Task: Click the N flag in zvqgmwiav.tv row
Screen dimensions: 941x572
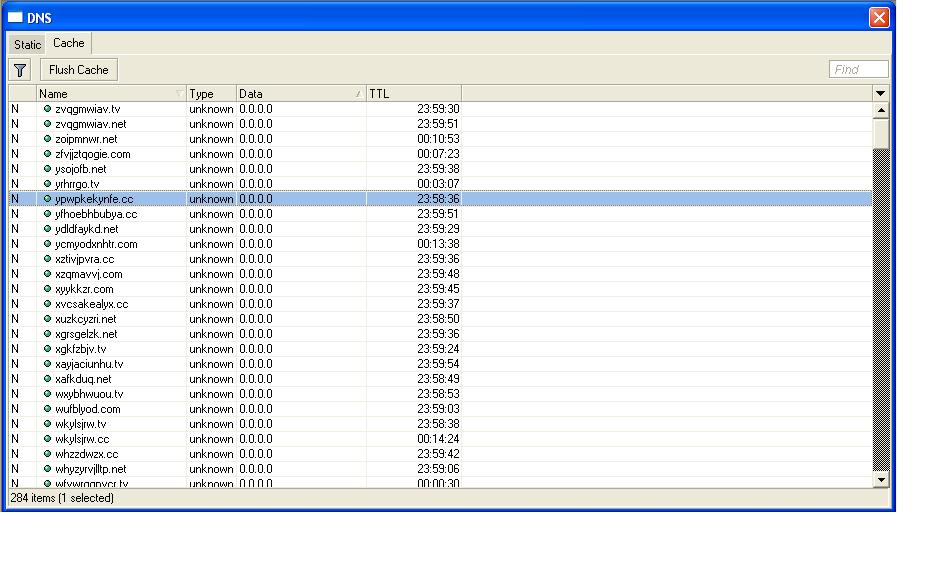Action: coord(15,109)
